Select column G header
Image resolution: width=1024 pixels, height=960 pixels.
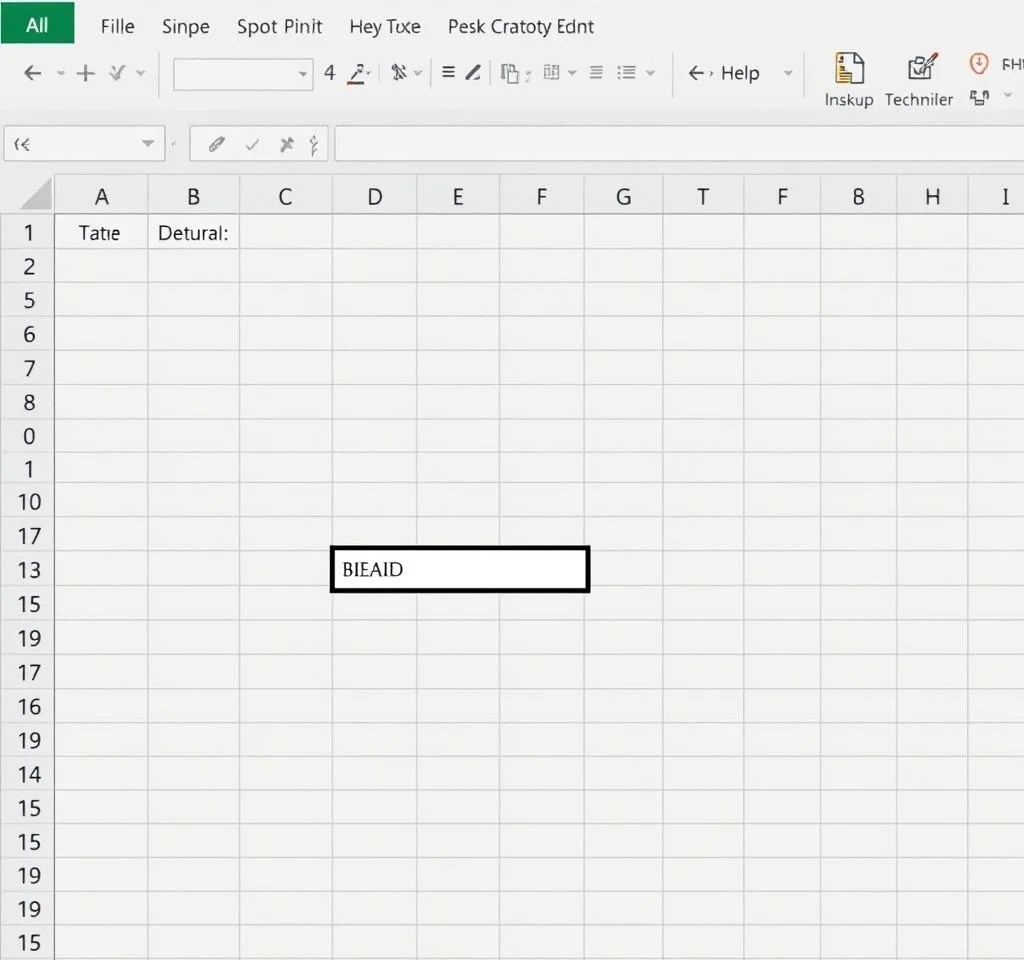tap(624, 196)
